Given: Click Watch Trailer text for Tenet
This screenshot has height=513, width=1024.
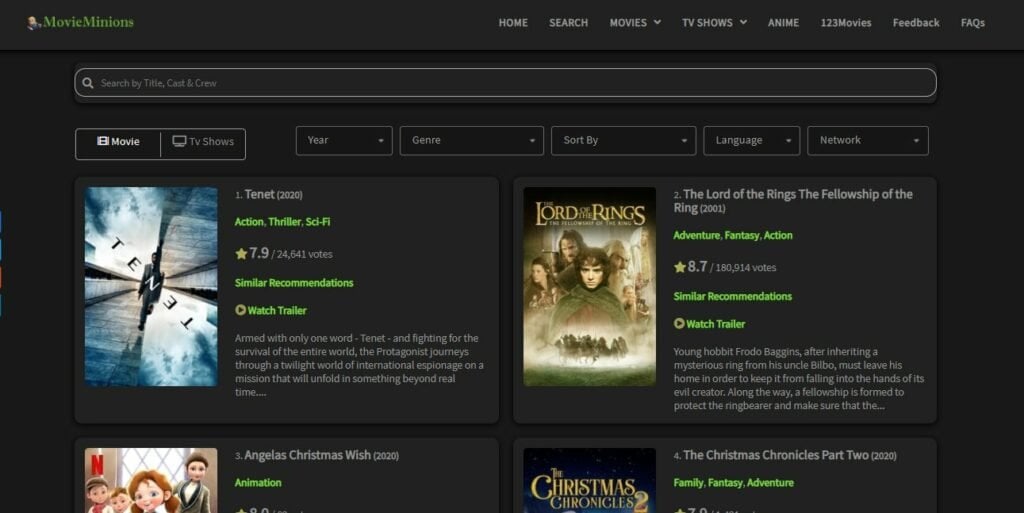Looking at the screenshot, I should pos(277,311).
